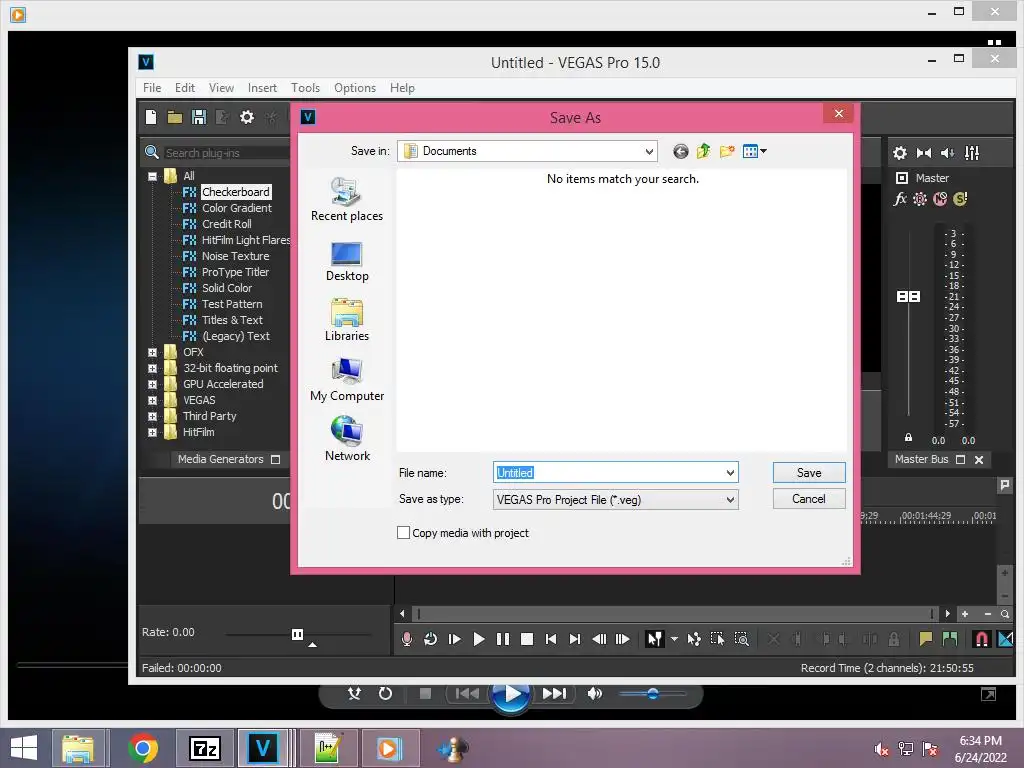
Task: Open Save as type dropdown
Action: (x=616, y=500)
